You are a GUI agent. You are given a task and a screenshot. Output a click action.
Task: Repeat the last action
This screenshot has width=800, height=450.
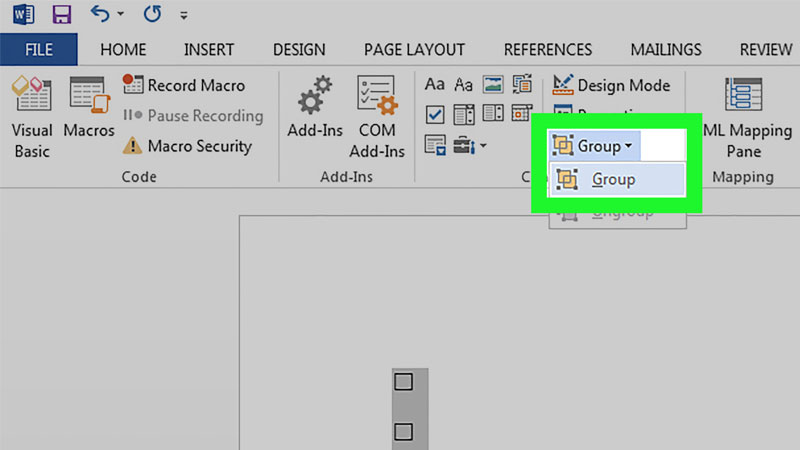[152, 14]
